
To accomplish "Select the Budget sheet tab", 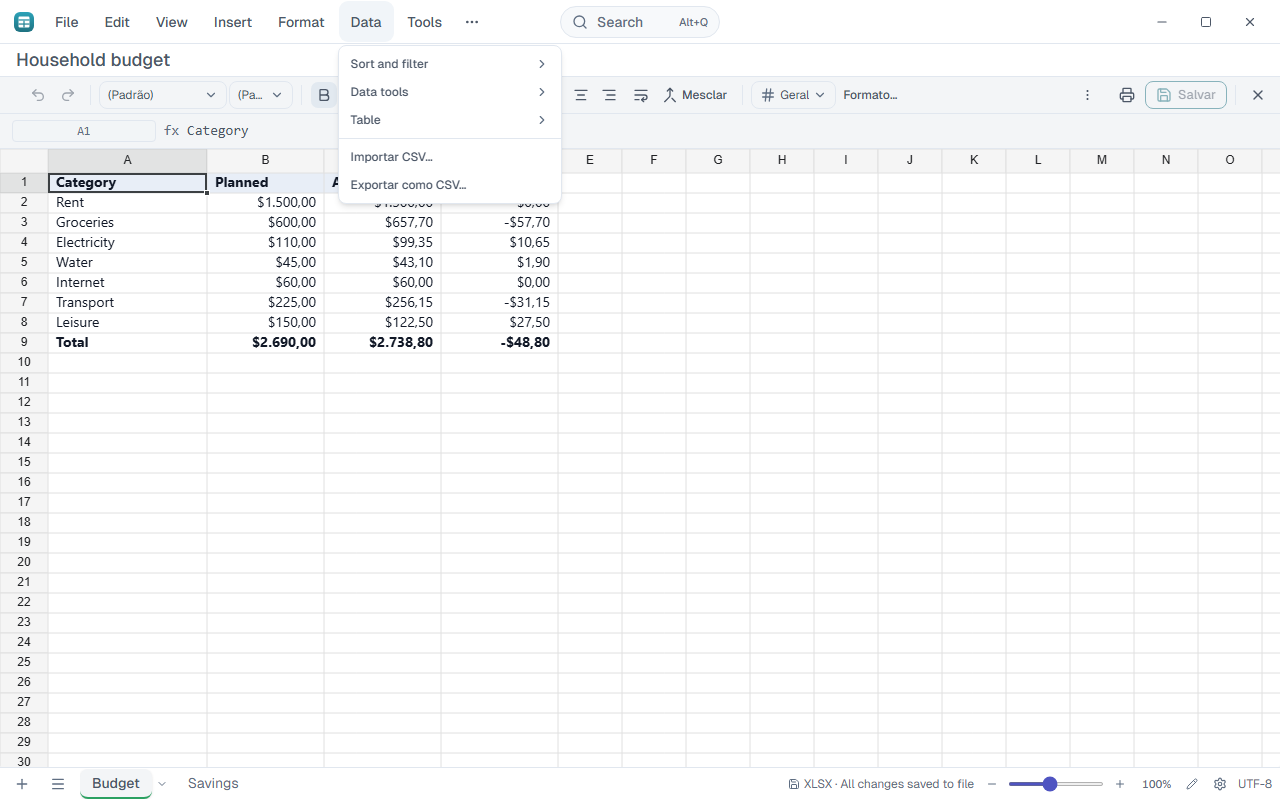I will [116, 783].
